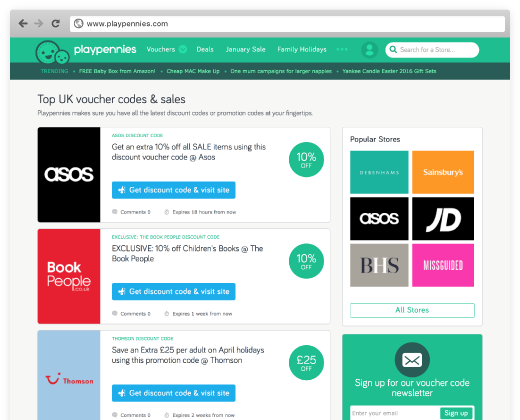
Task: Open trending link Cheap MAC Make Up
Action: pos(193,71)
